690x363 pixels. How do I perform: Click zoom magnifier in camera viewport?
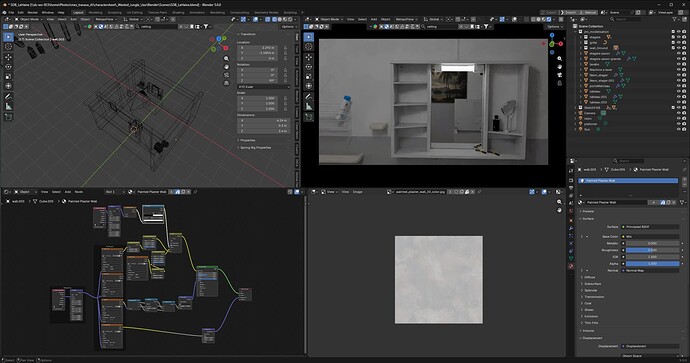tap(559, 59)
